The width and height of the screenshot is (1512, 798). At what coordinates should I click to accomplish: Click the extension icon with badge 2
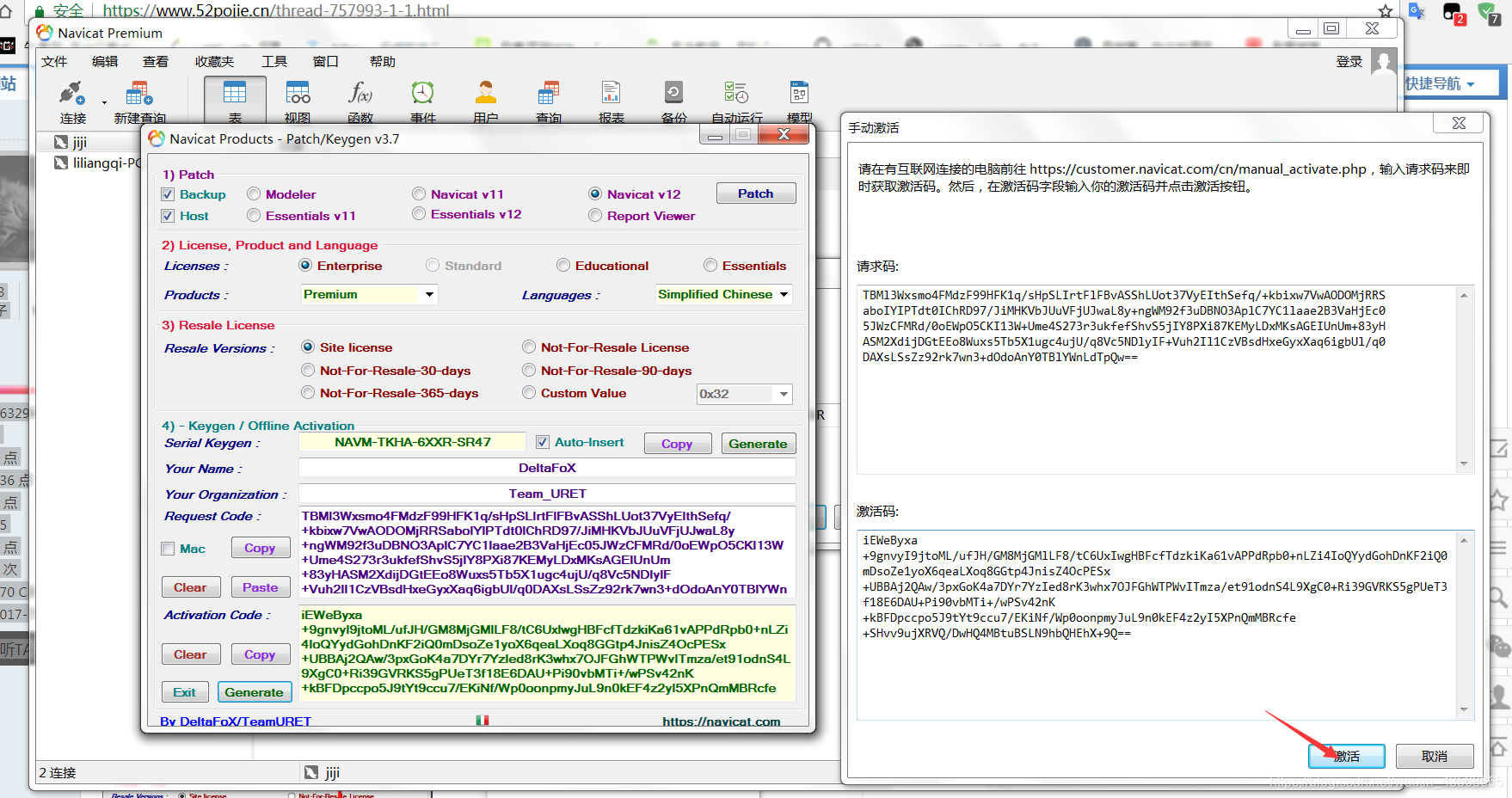1454,12
